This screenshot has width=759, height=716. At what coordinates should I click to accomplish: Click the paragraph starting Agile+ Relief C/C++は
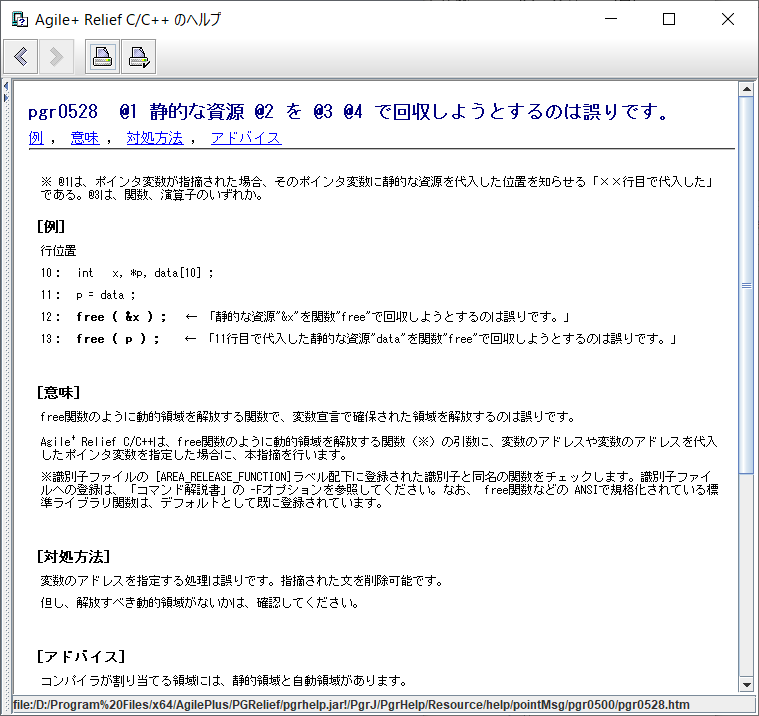point(379,448)
